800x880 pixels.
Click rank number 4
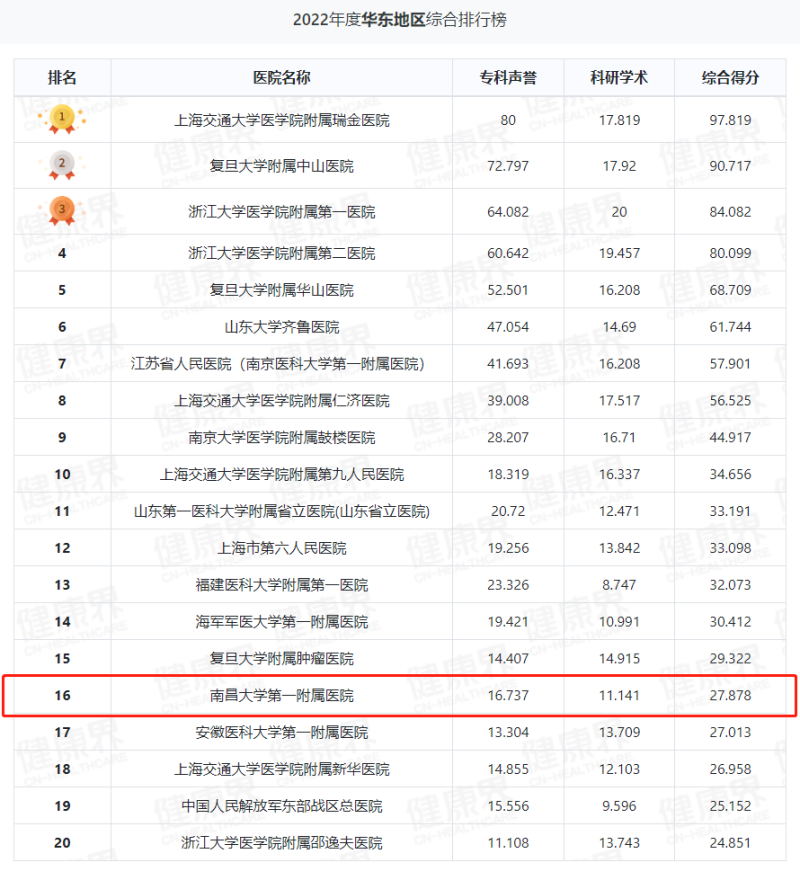(x=62, y=253)
